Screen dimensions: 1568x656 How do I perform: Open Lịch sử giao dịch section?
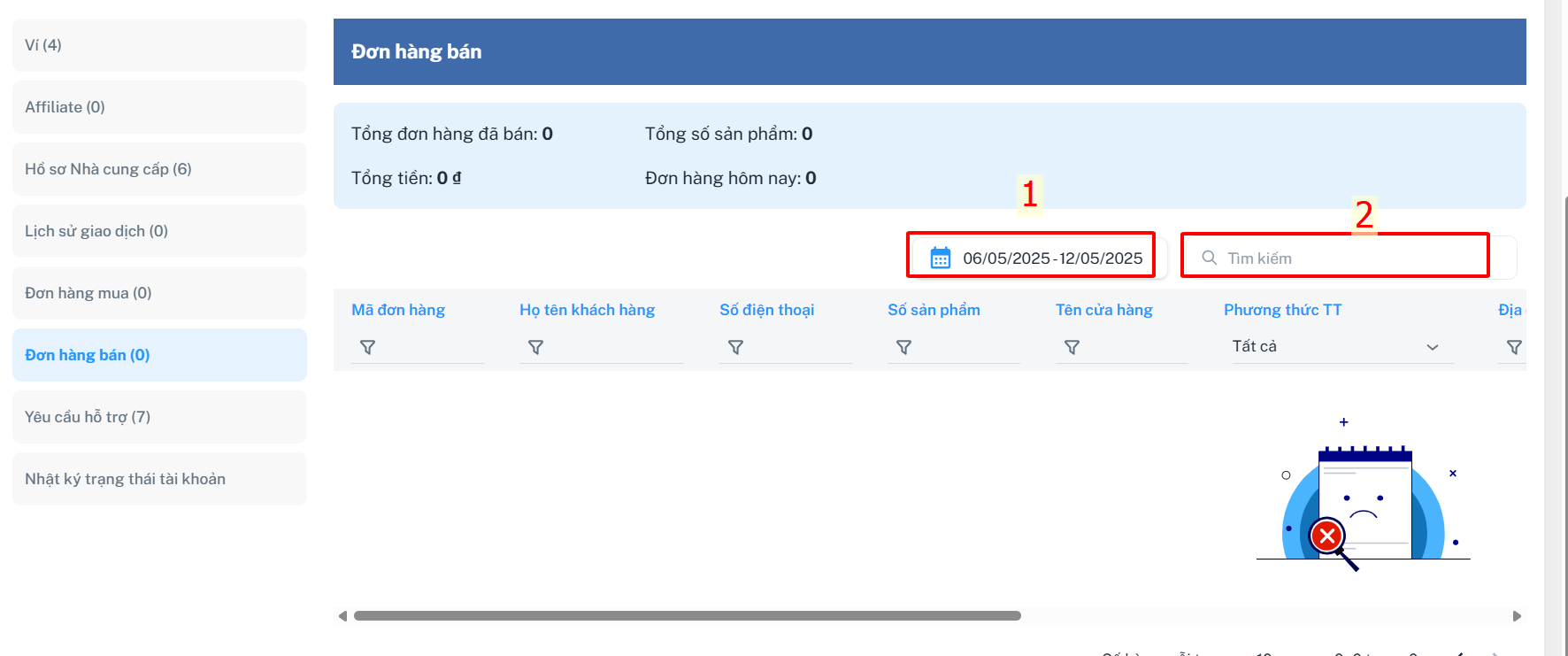click(x=159, y=231)
